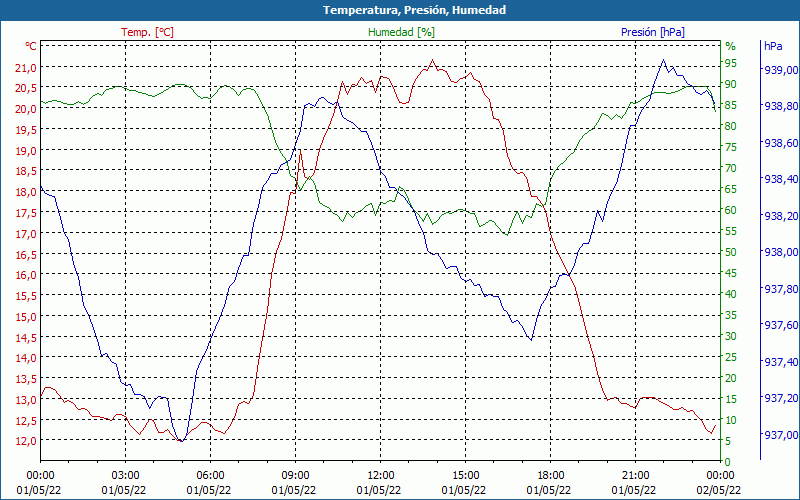Select the blue 'Presión [hPa]' legend label
Screen dimensions: 800x500
tap(653, 32)
